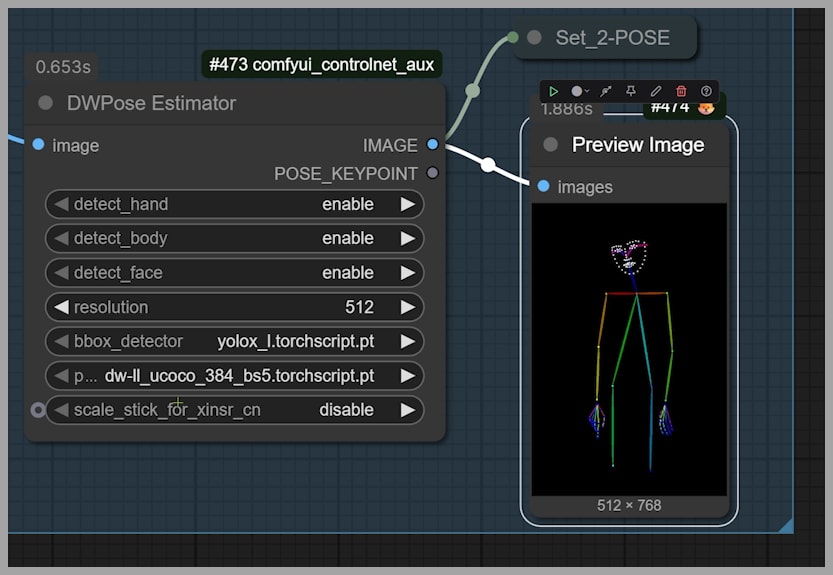Screen dimensions: 833x575
Task: Pin the Preview Image node
Action: click(630, 91)
